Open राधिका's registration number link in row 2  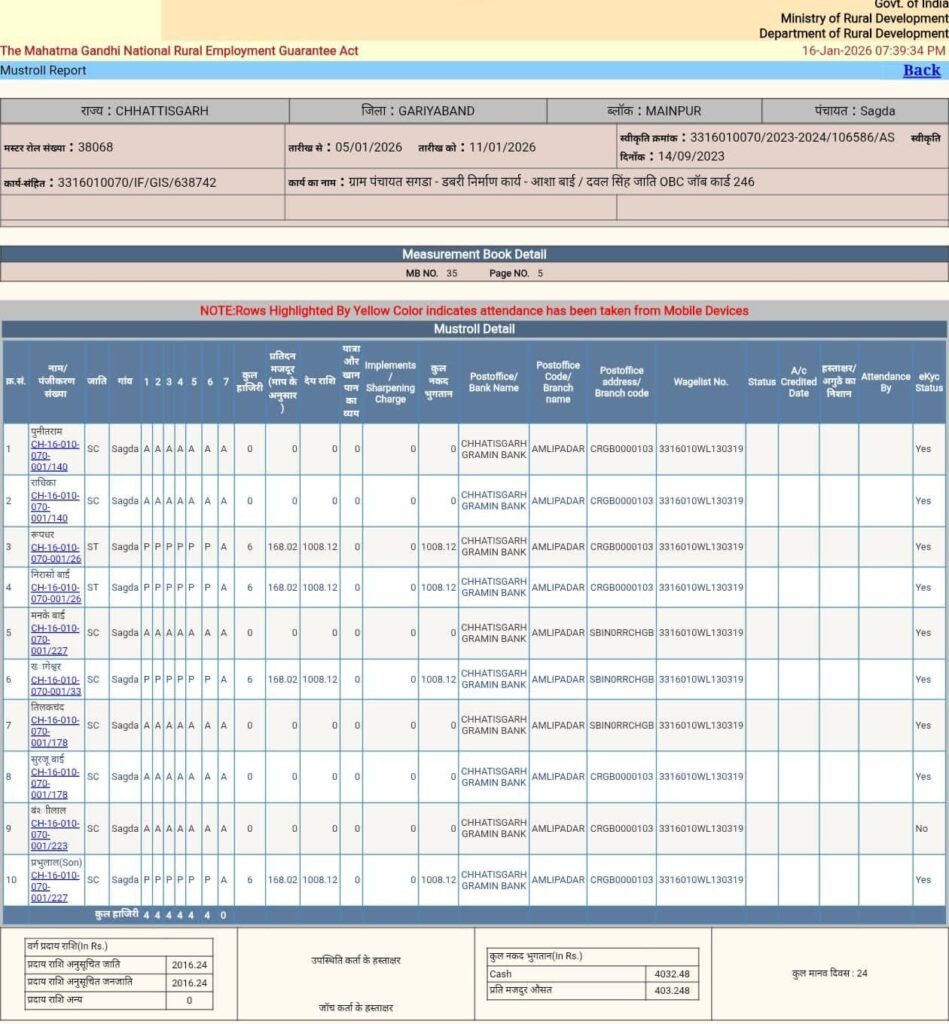pyautogui.click(x=56, y=506)
